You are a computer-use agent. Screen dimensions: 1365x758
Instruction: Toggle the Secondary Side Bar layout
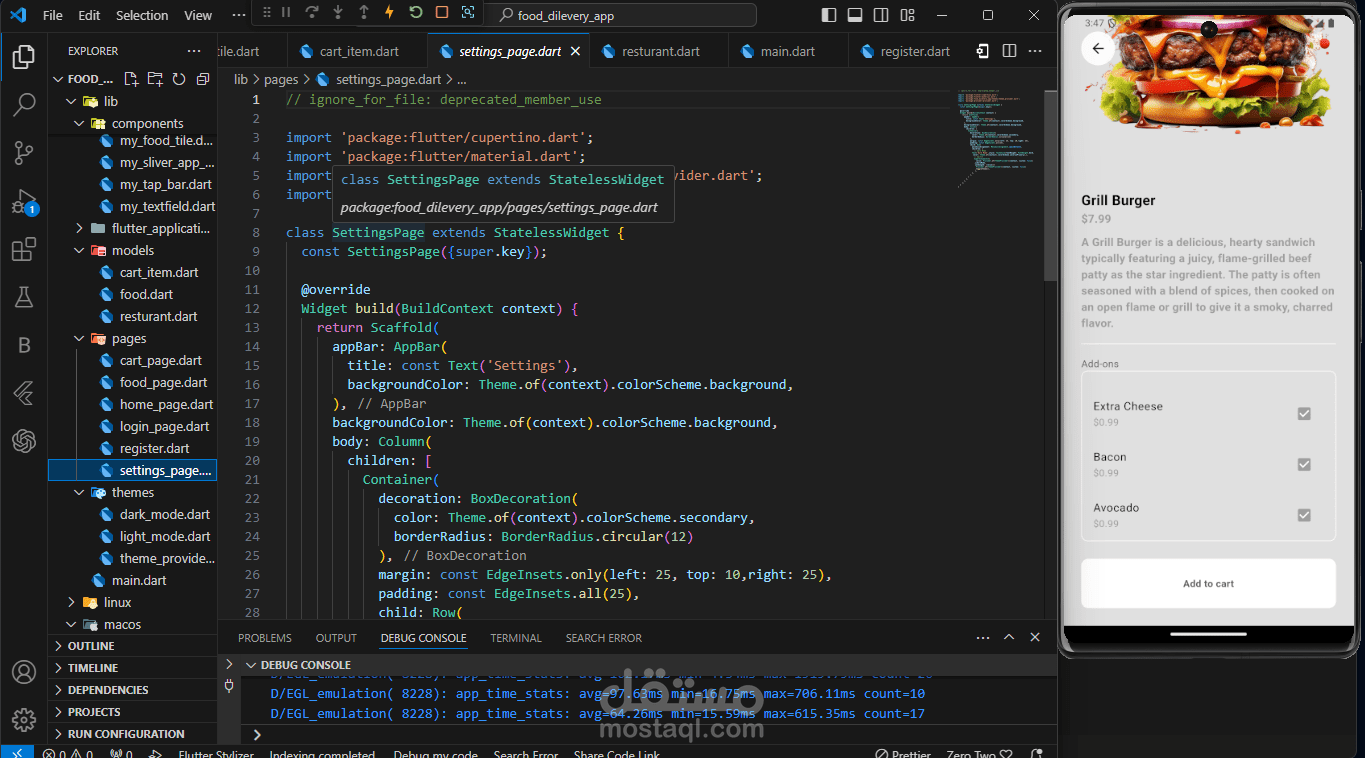point(881,15)
